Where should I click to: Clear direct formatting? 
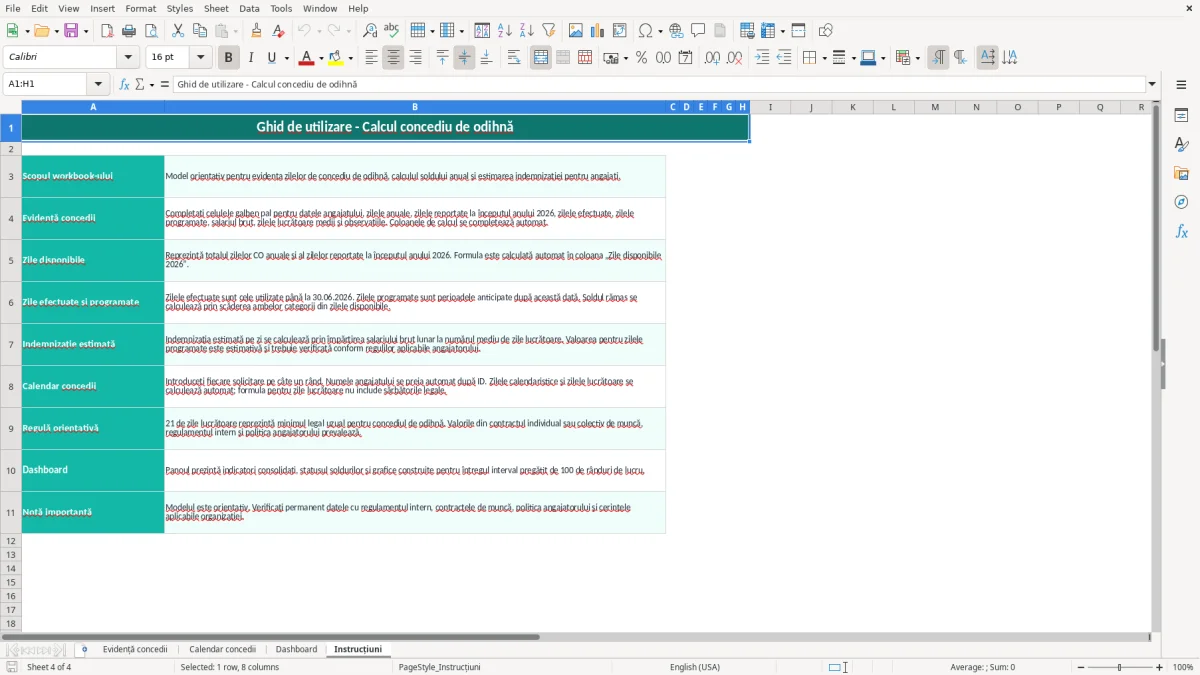(x=279, y=31)
